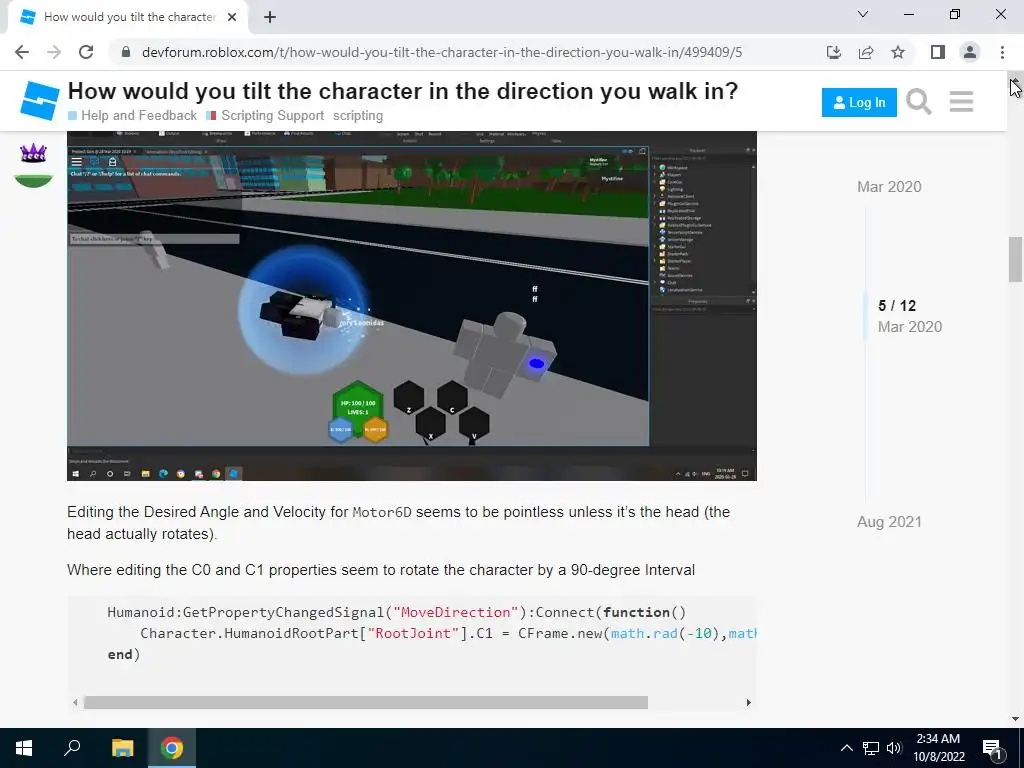Screen dimensions: 1024x768
Task: Open a new tab with the plus button
Action: pos(270,17)
